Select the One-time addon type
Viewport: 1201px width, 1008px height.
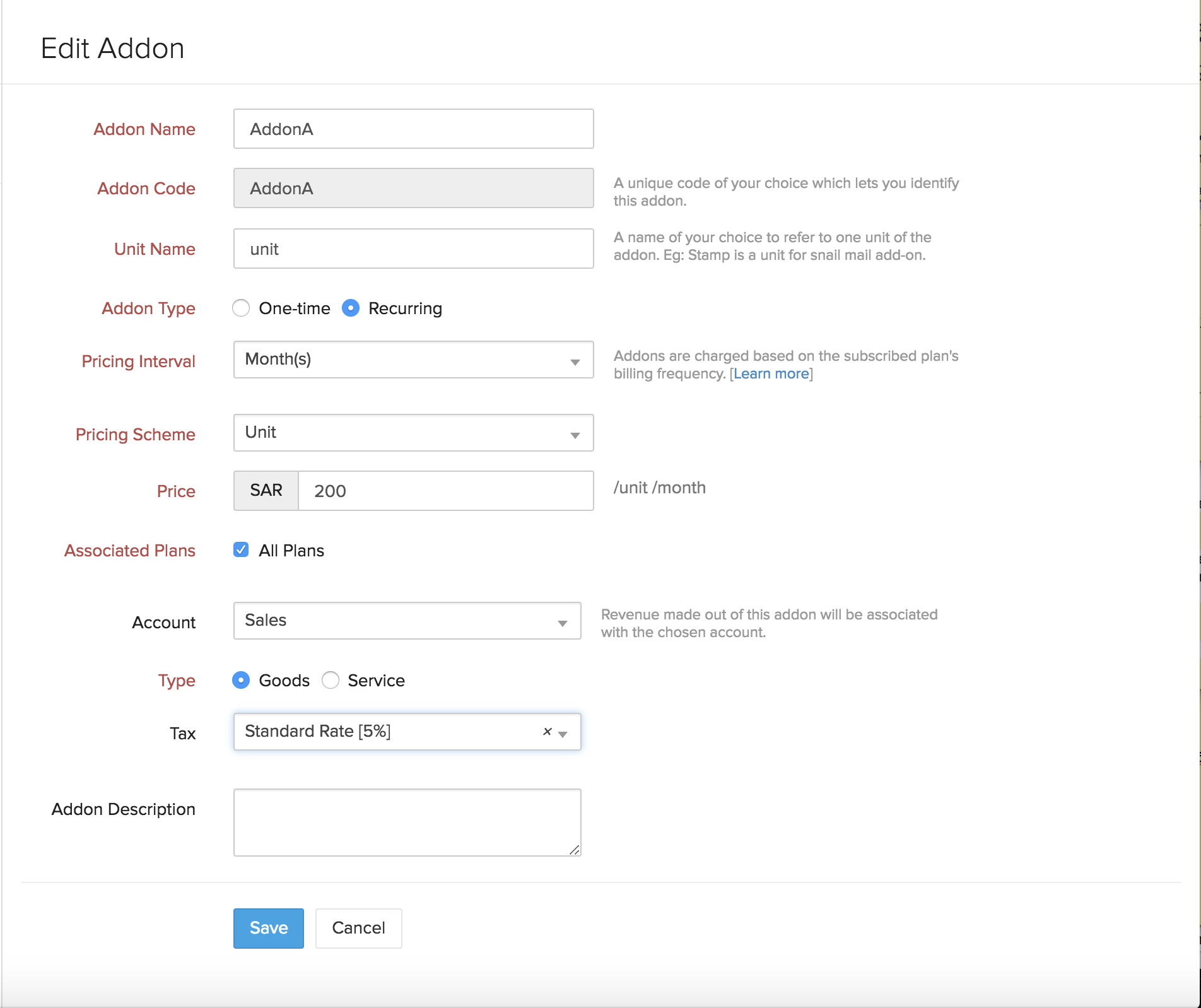coord(241,308)
